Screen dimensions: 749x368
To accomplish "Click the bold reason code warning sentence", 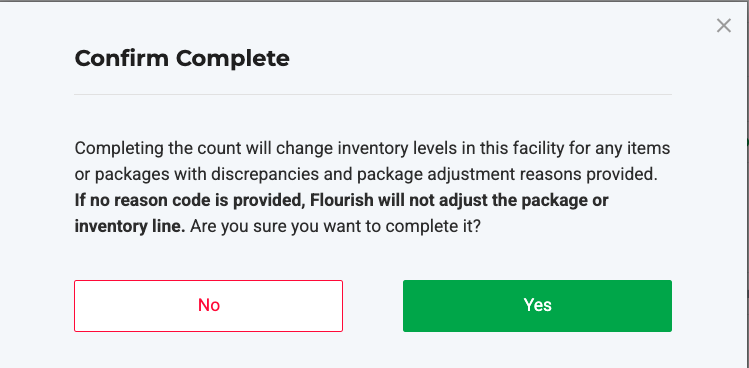I will click(342, 213).
